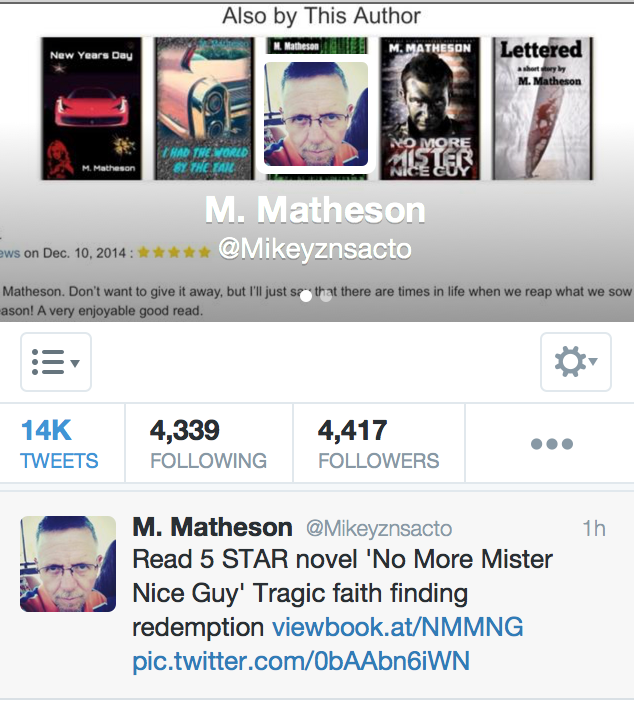
Task: Open the three-dots more options menu
Action: 552,444
